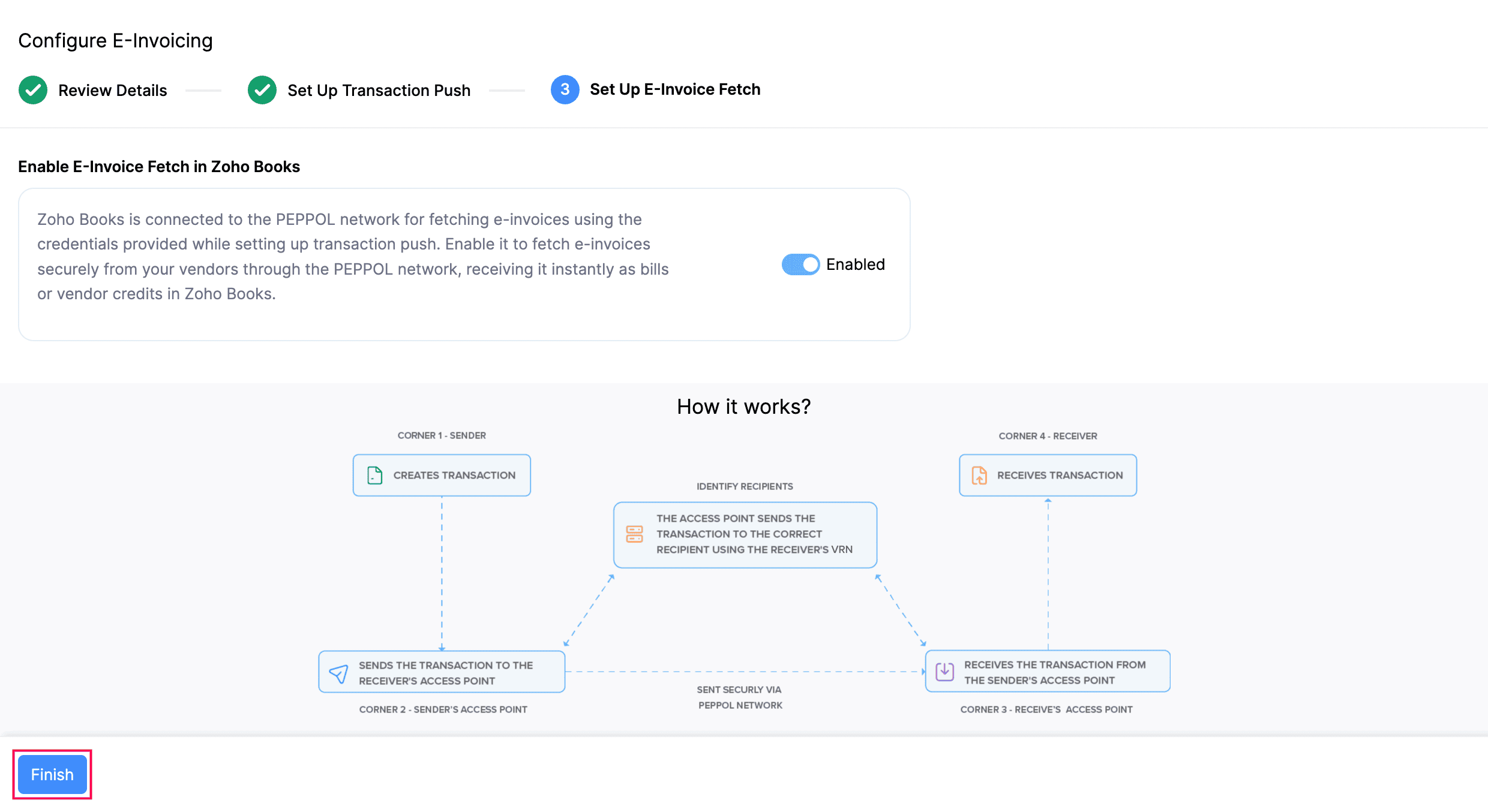Click the green document icon in Creates Transaction
The height and width of the screenshot is (812, 1488).
375,475
